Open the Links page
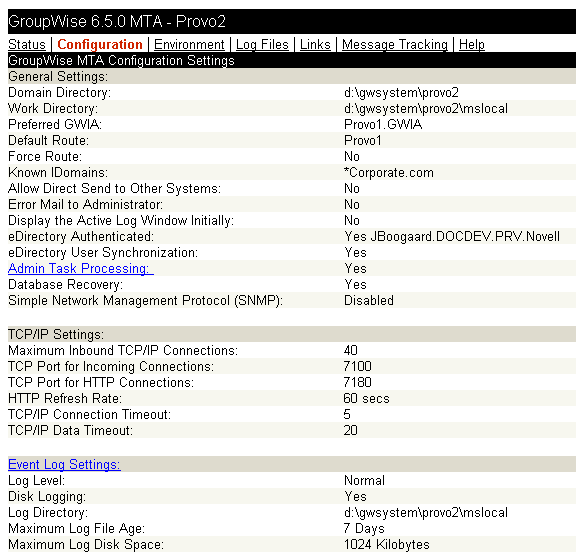Image resolution: width=576 pixels, height=560 pixels. pyautogui.click(x=315, y=44)
